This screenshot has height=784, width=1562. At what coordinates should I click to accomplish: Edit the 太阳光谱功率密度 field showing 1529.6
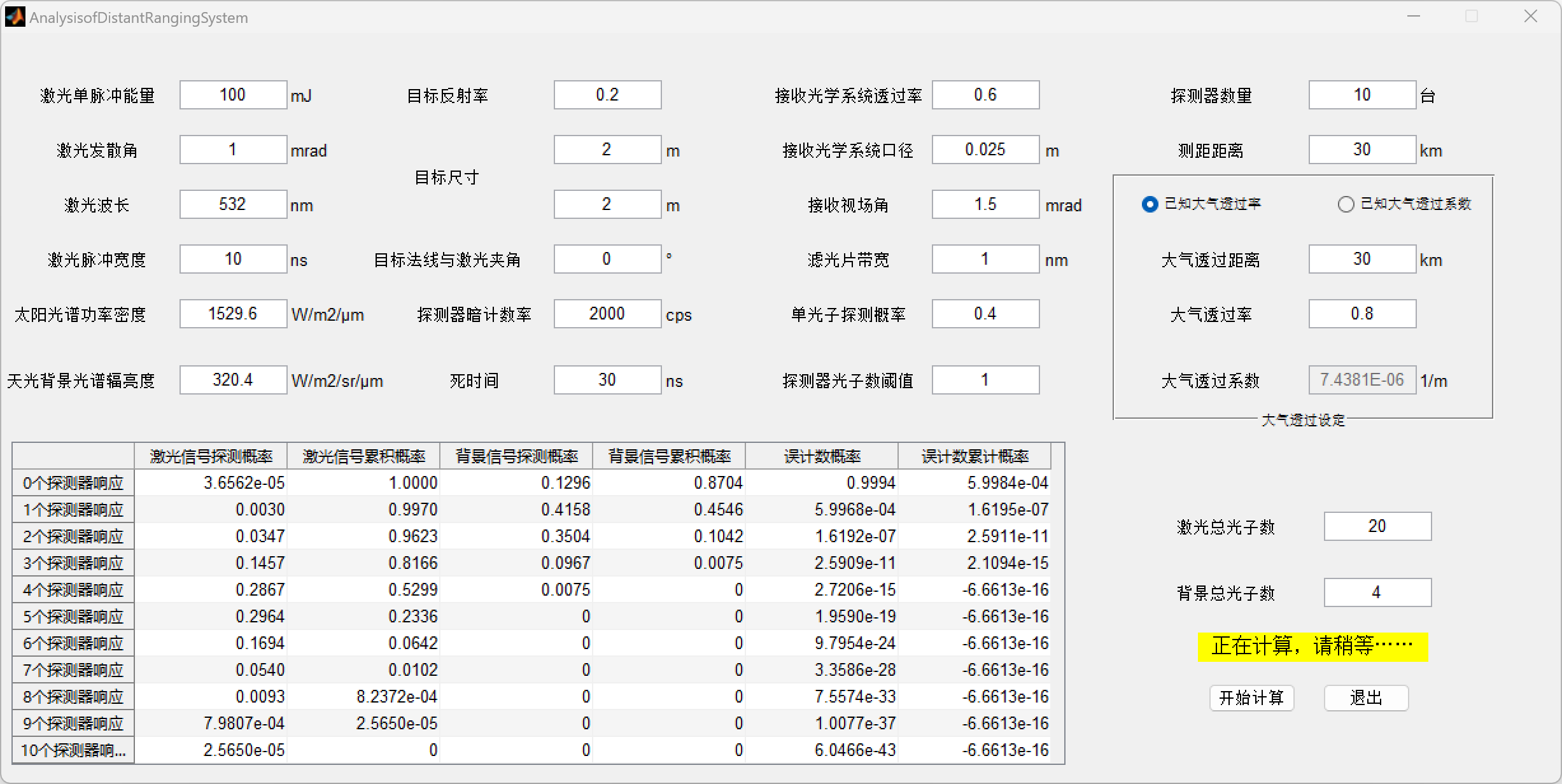(x=233, y=314)
